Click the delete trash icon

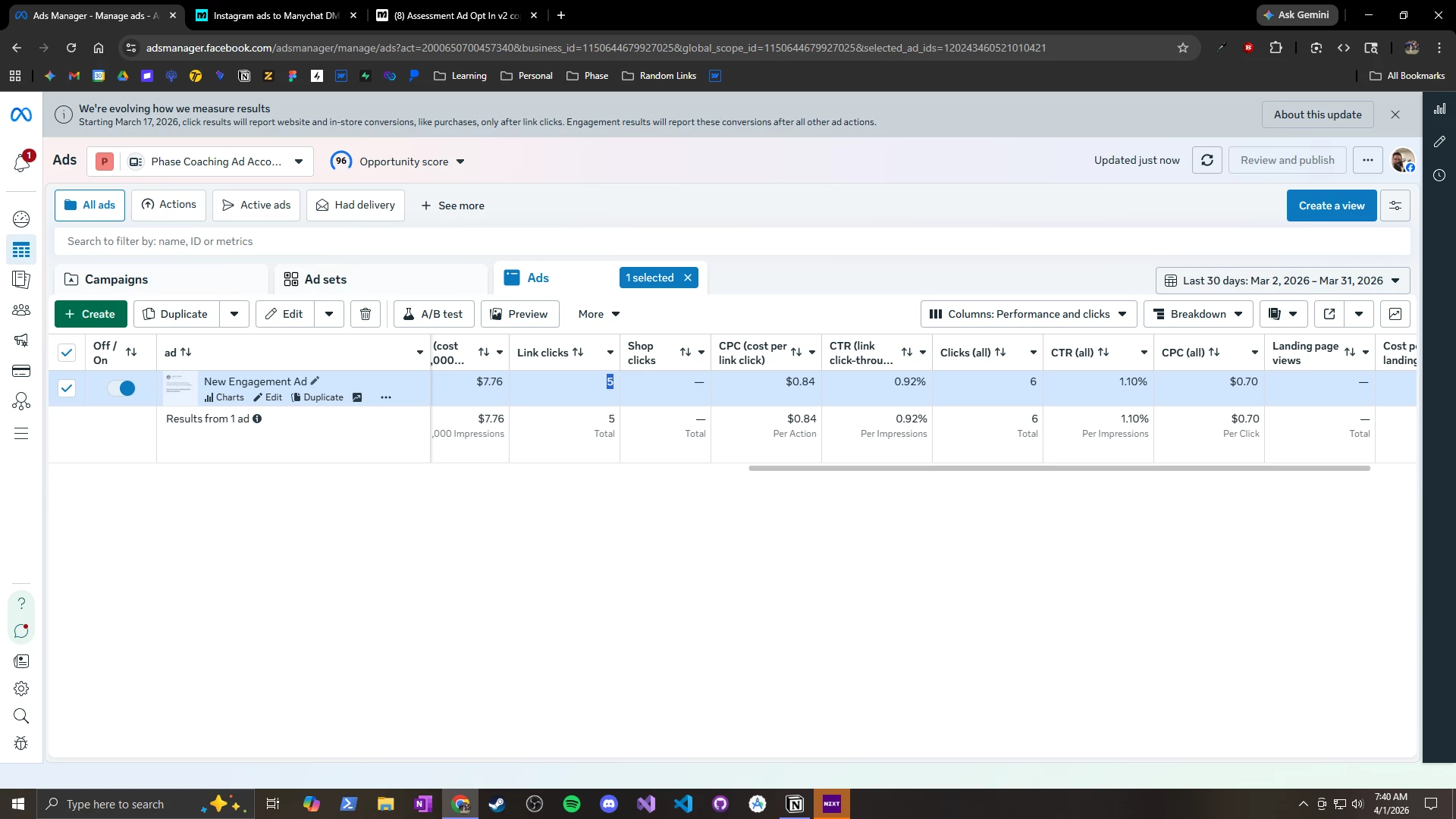point(366,314)
